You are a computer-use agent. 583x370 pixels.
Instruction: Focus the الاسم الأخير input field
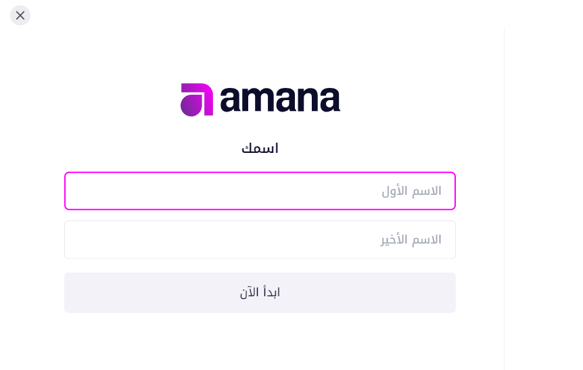pyautogui.click(x=260, y=239)
